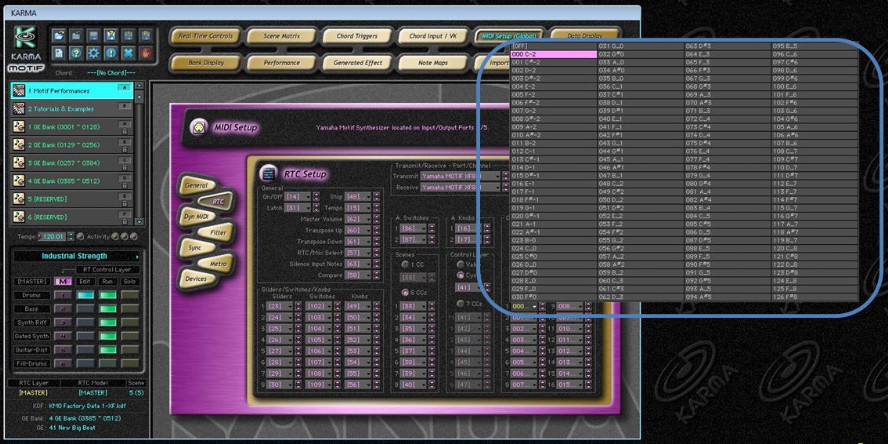Toggle the Run button for Bass module
Image resolution: width=888 pixels, height=444 pixels.
pyautogui.click(x=108, y=309)
